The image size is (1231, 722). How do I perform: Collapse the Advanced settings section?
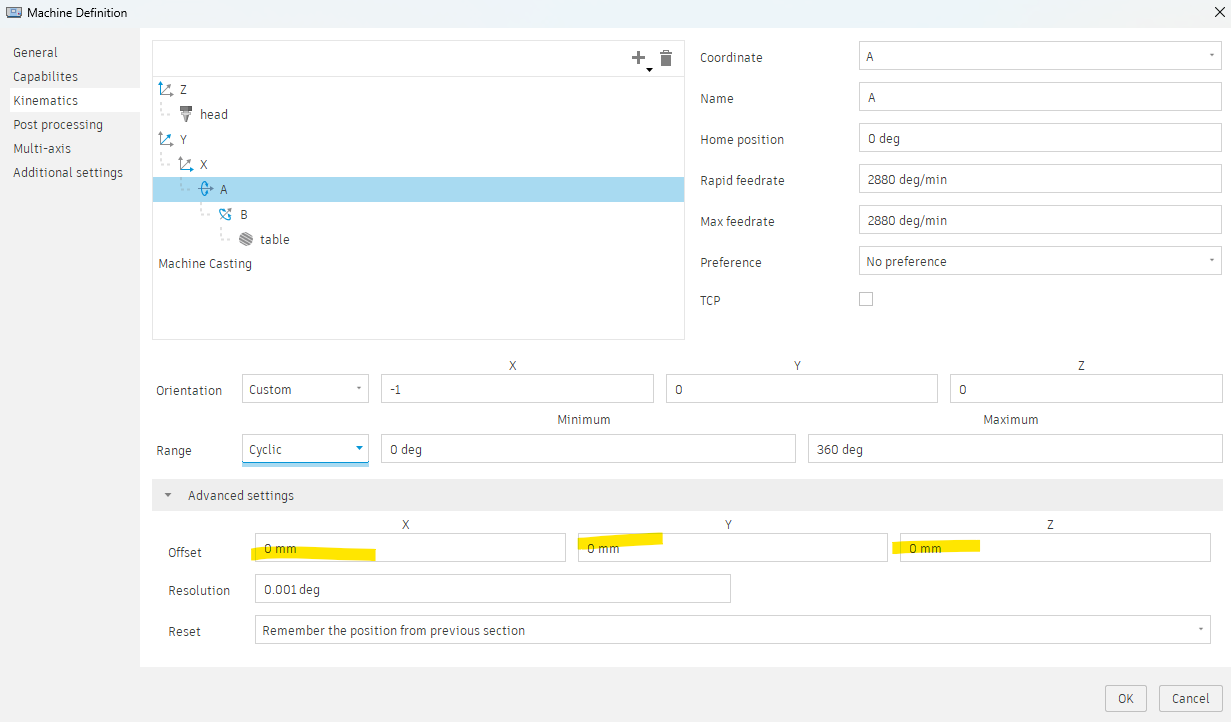point(167,494)
